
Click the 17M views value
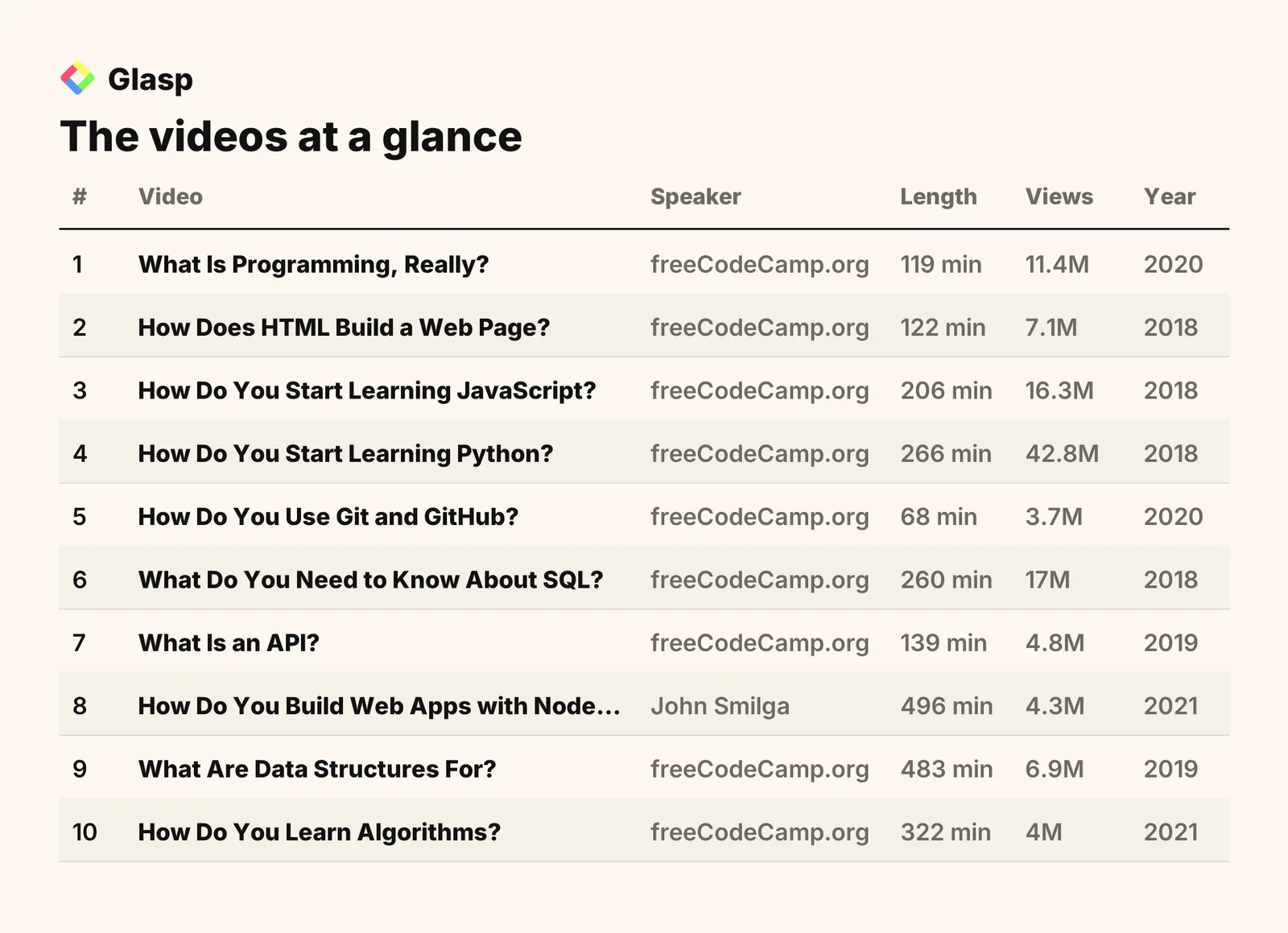point(1048,580)
